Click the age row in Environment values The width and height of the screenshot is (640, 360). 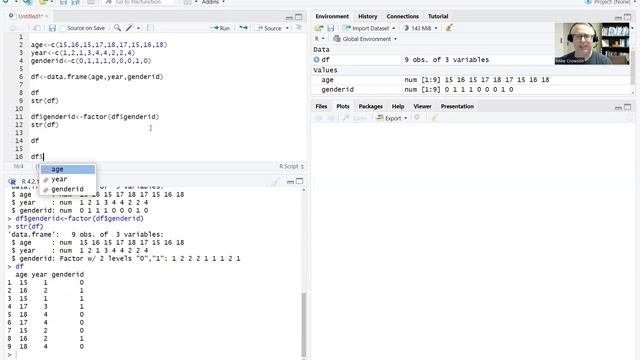(x=472, y=80)
